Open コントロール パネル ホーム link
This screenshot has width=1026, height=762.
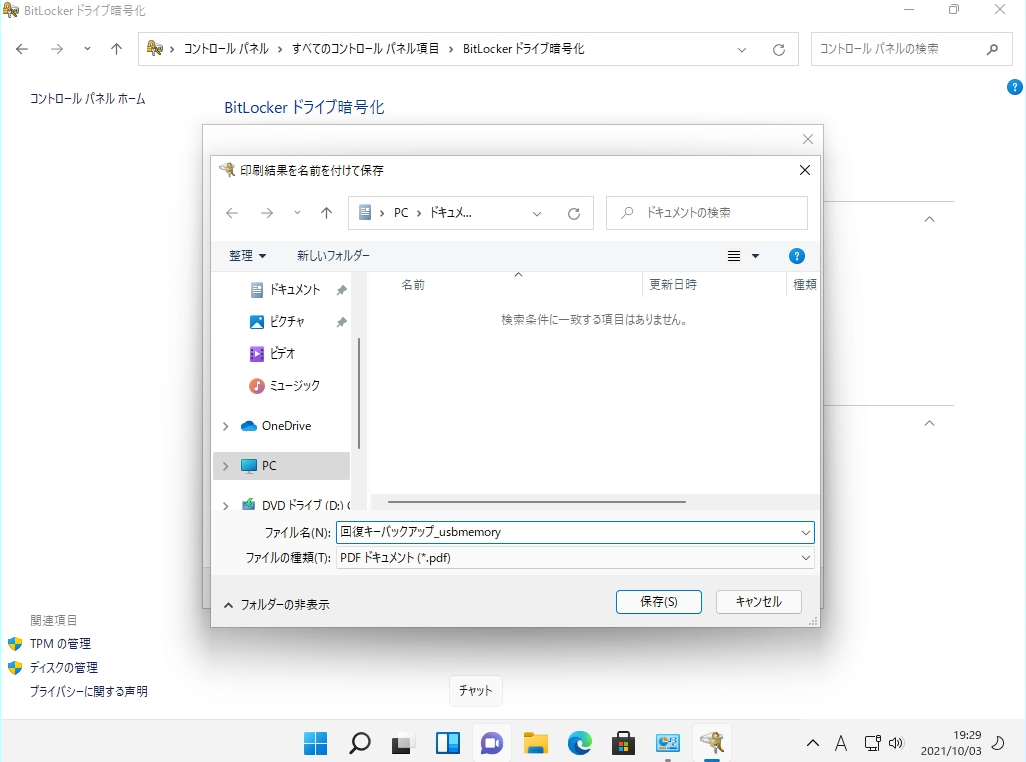(88, 99)
